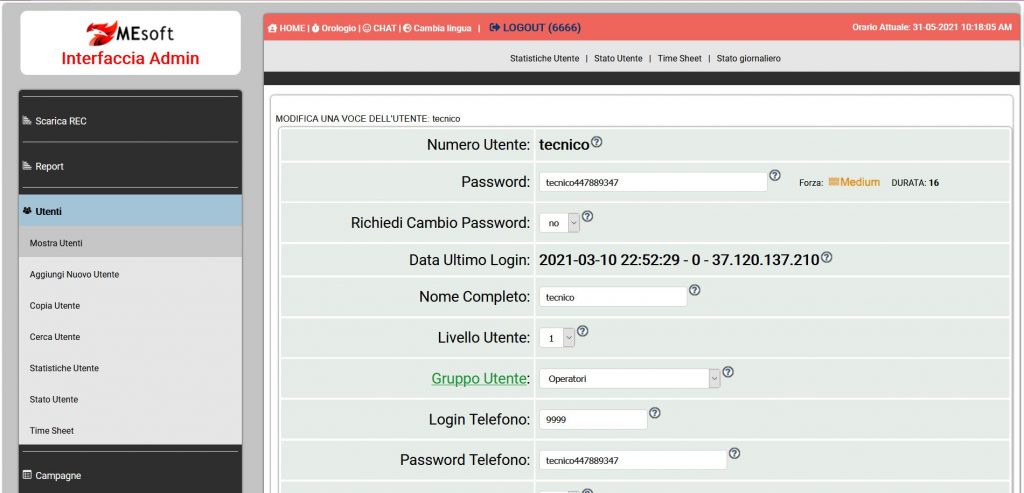Click the Utenti people icon

pos(27,211)
